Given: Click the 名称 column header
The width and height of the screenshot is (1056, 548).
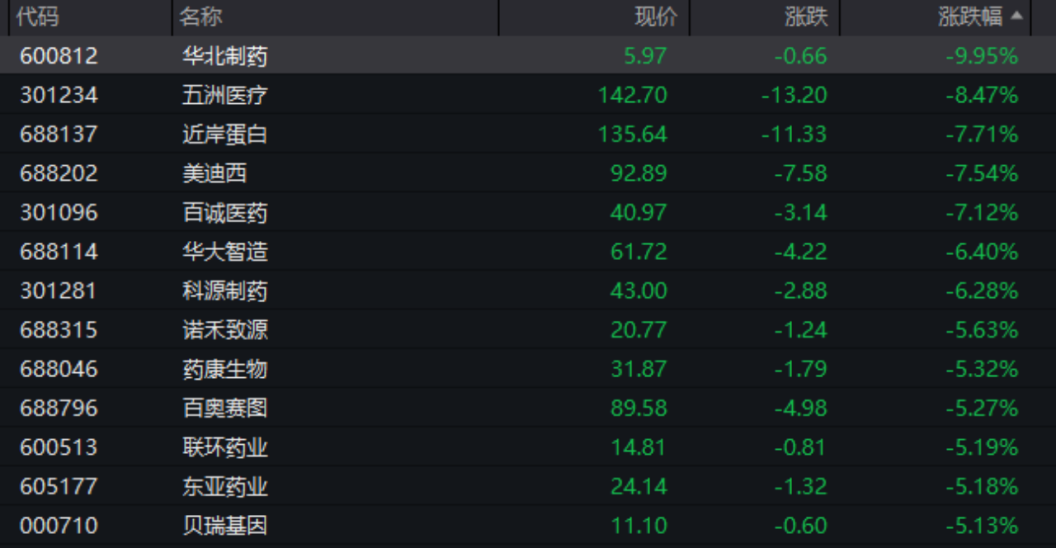Looking at the screenshot, I should tap(201, 17).
